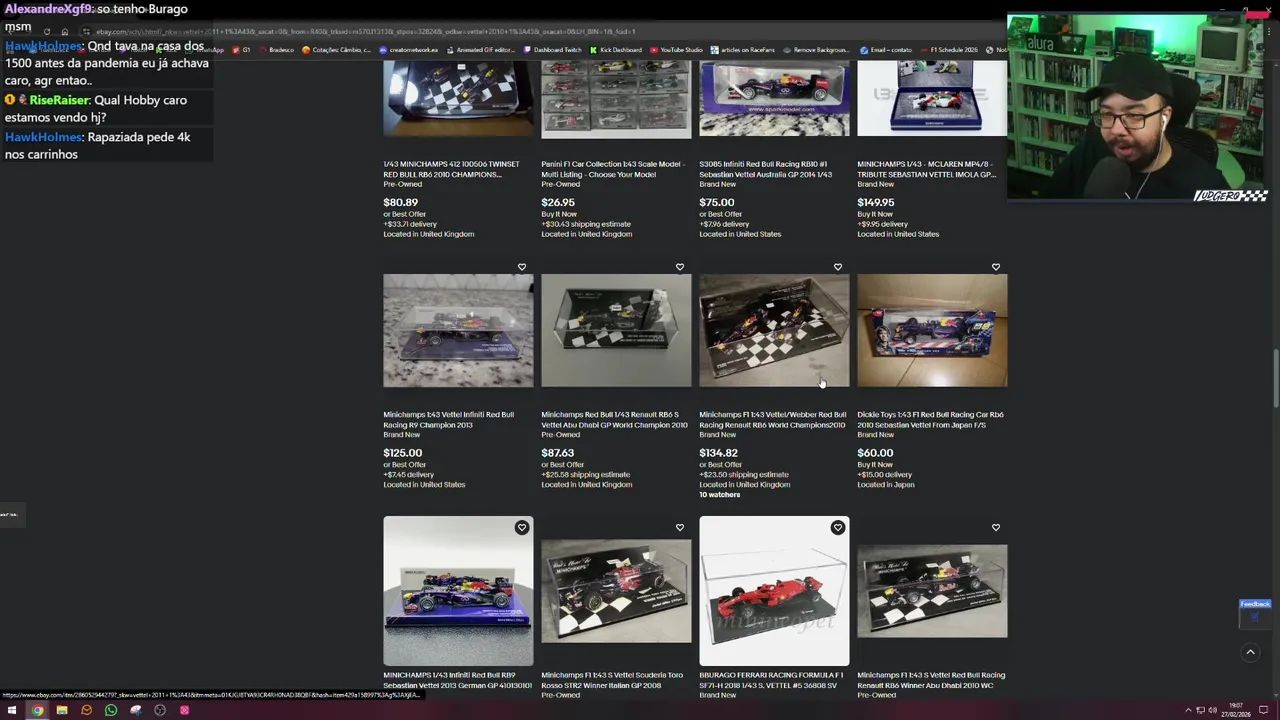Viewport: 1280px width, 720px height.
Task: Click the '10 watchers' text
Action: coord(720,495)
